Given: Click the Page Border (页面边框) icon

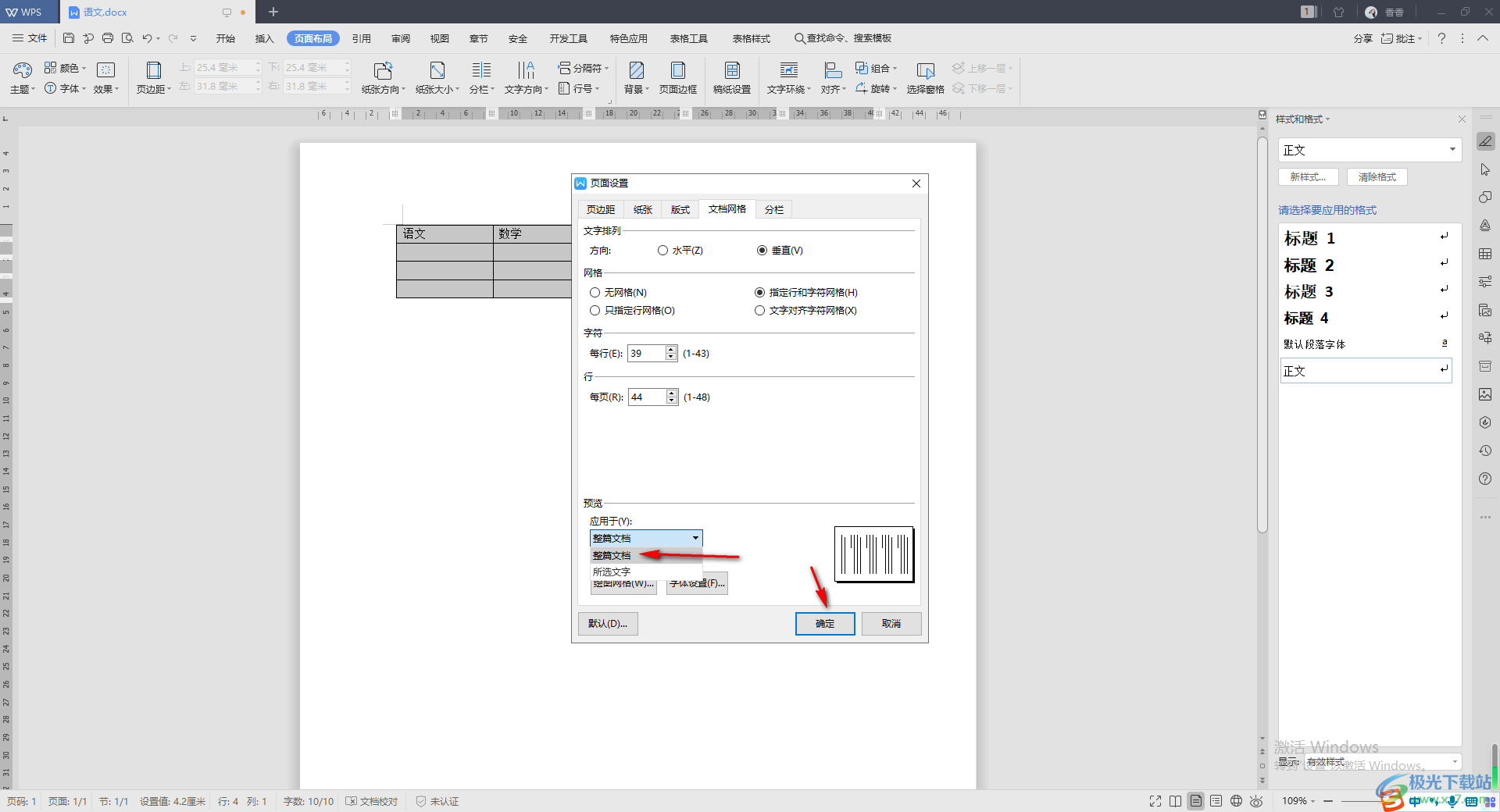Looking at the screenshot, I should [678, 78].
